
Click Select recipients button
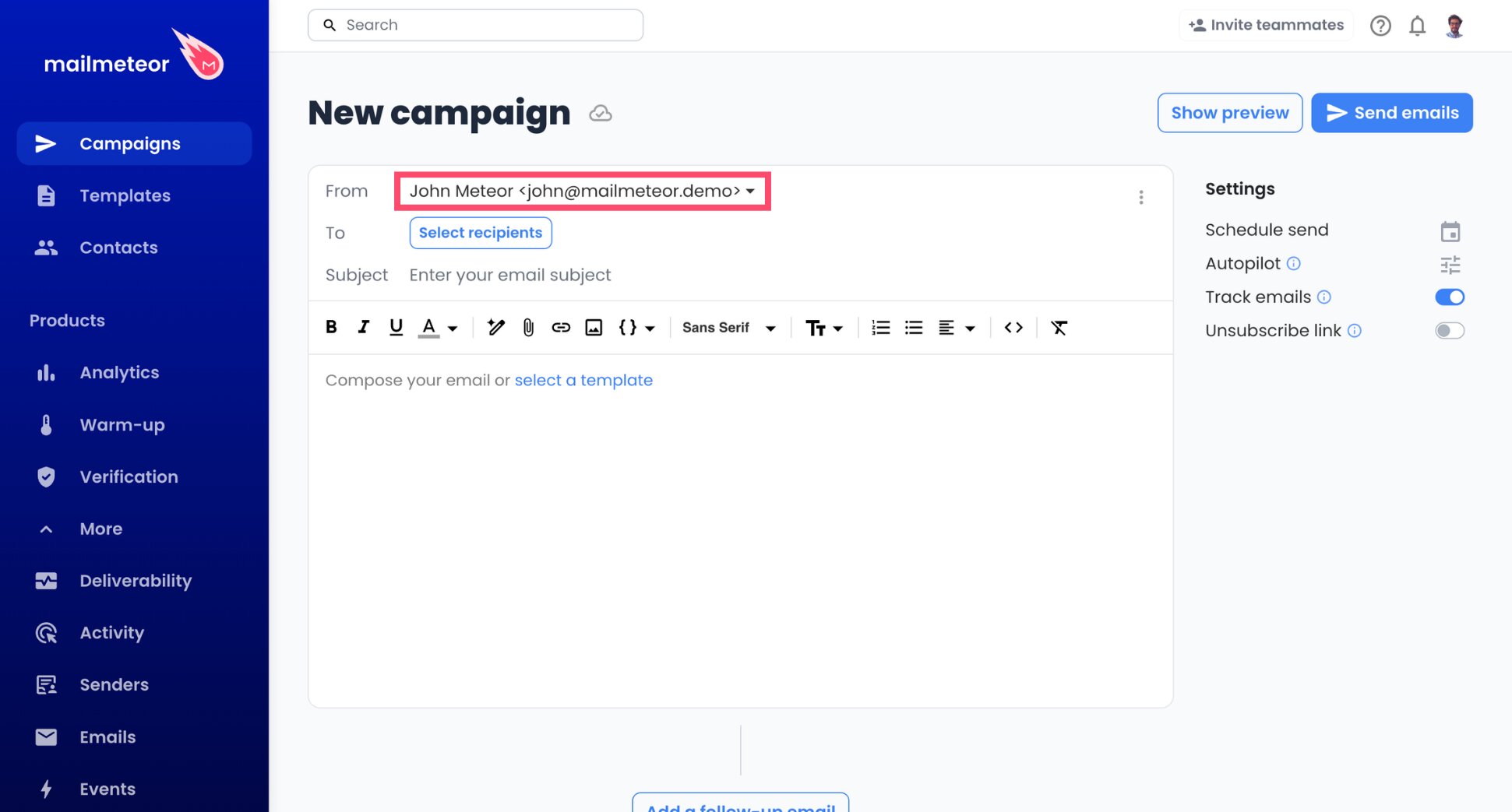coord(481,233)
